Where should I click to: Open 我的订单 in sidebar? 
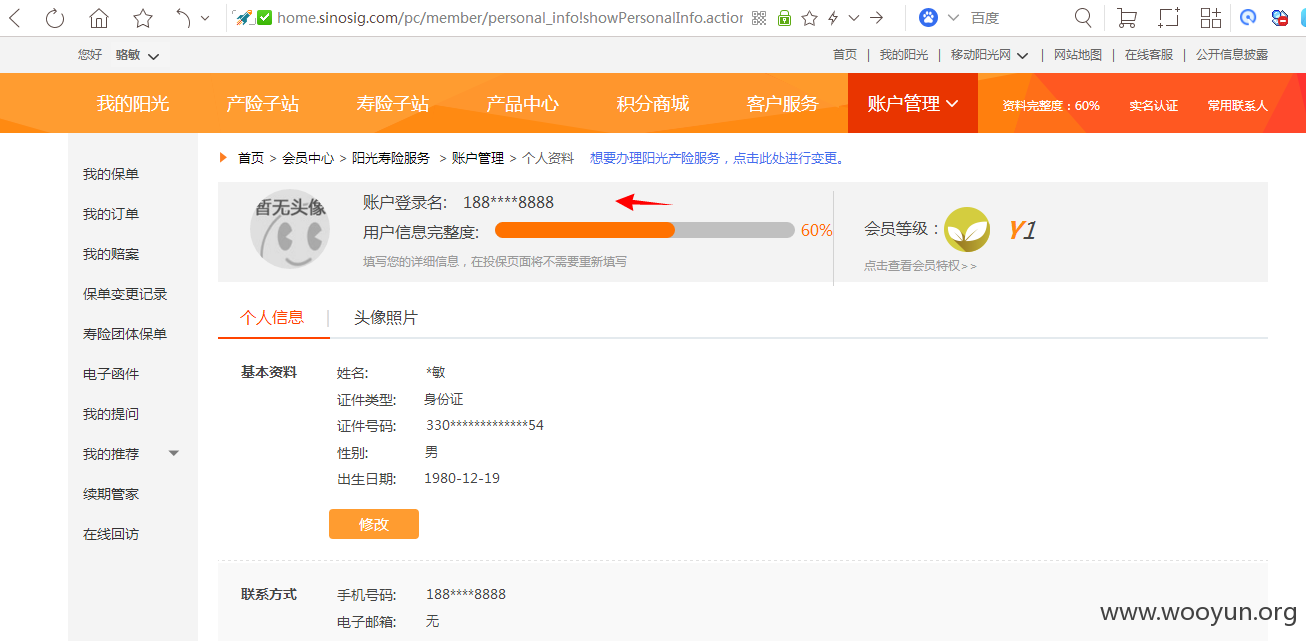point(111,214)
